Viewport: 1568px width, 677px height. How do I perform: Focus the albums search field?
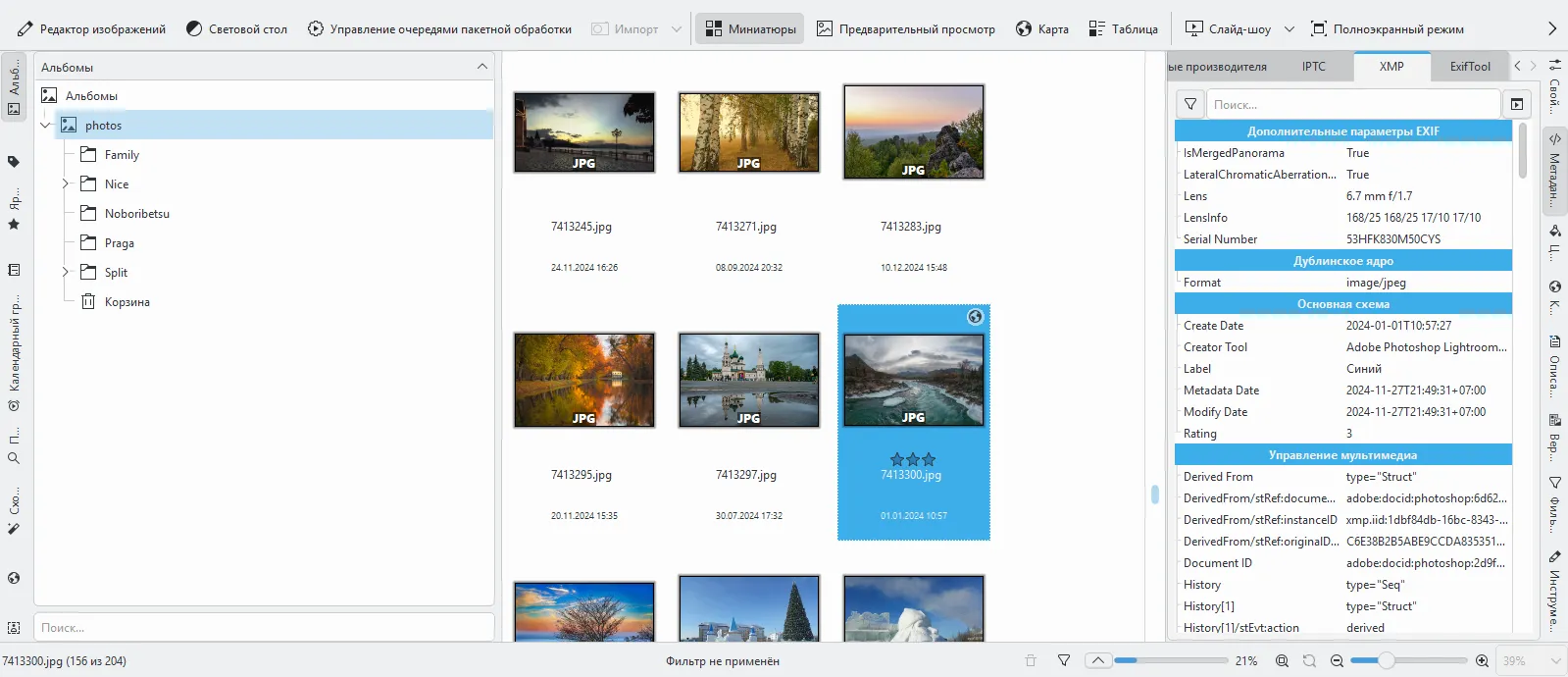[x=264, y=627]
